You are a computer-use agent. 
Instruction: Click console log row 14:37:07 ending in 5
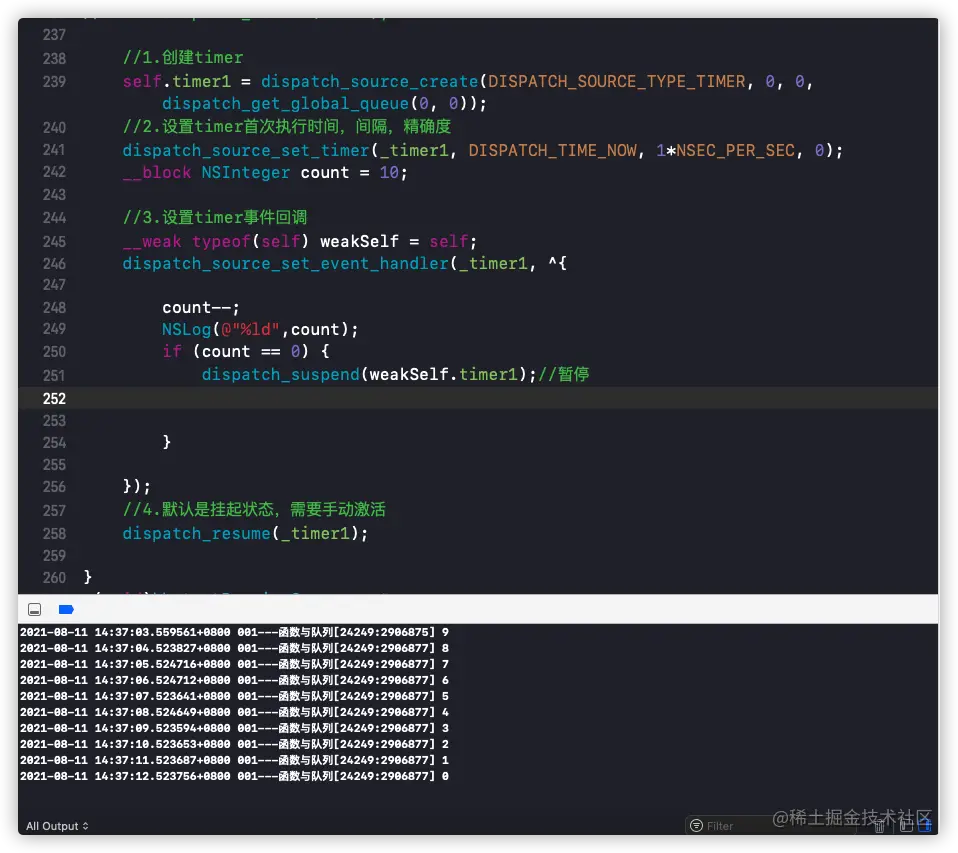point(234,696)
